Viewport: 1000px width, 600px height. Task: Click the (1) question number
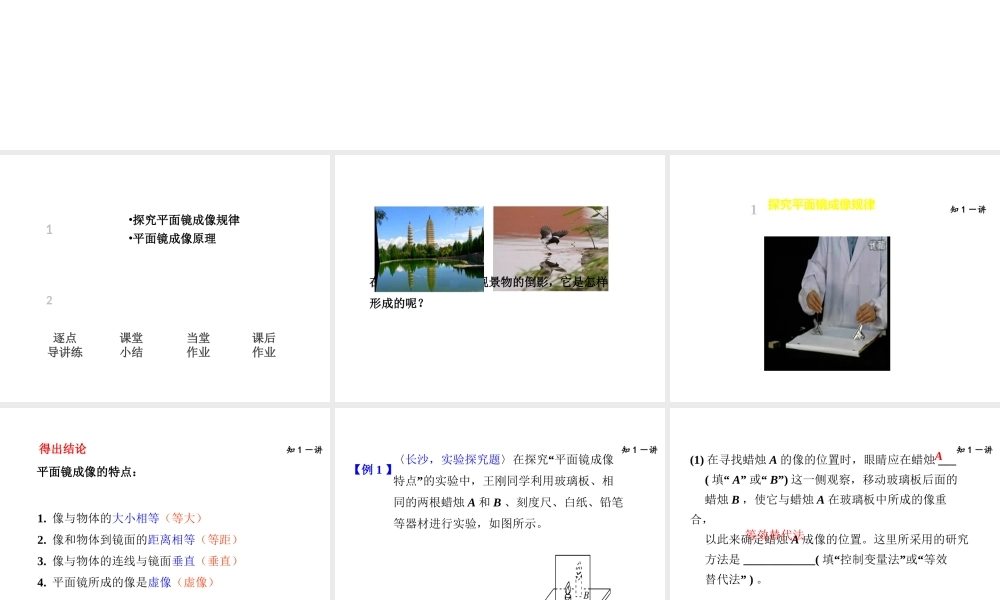click(696, 460)
